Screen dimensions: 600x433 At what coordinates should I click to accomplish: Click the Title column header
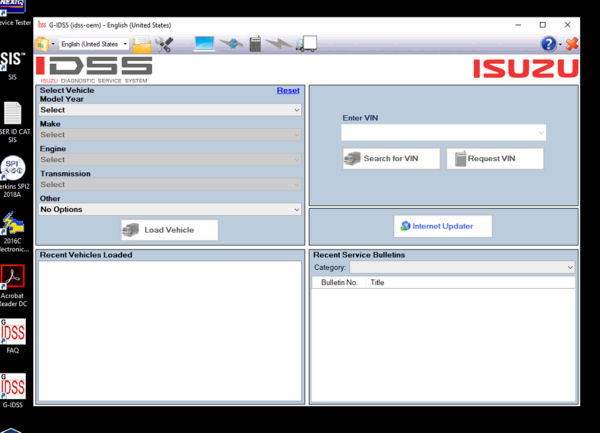point(377,282)
